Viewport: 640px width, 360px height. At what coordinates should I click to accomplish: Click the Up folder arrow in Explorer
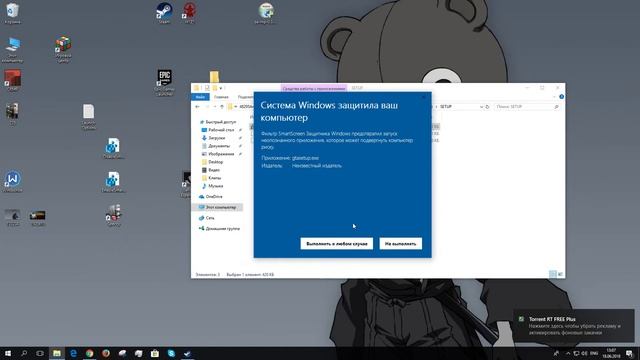click(222, 107)
